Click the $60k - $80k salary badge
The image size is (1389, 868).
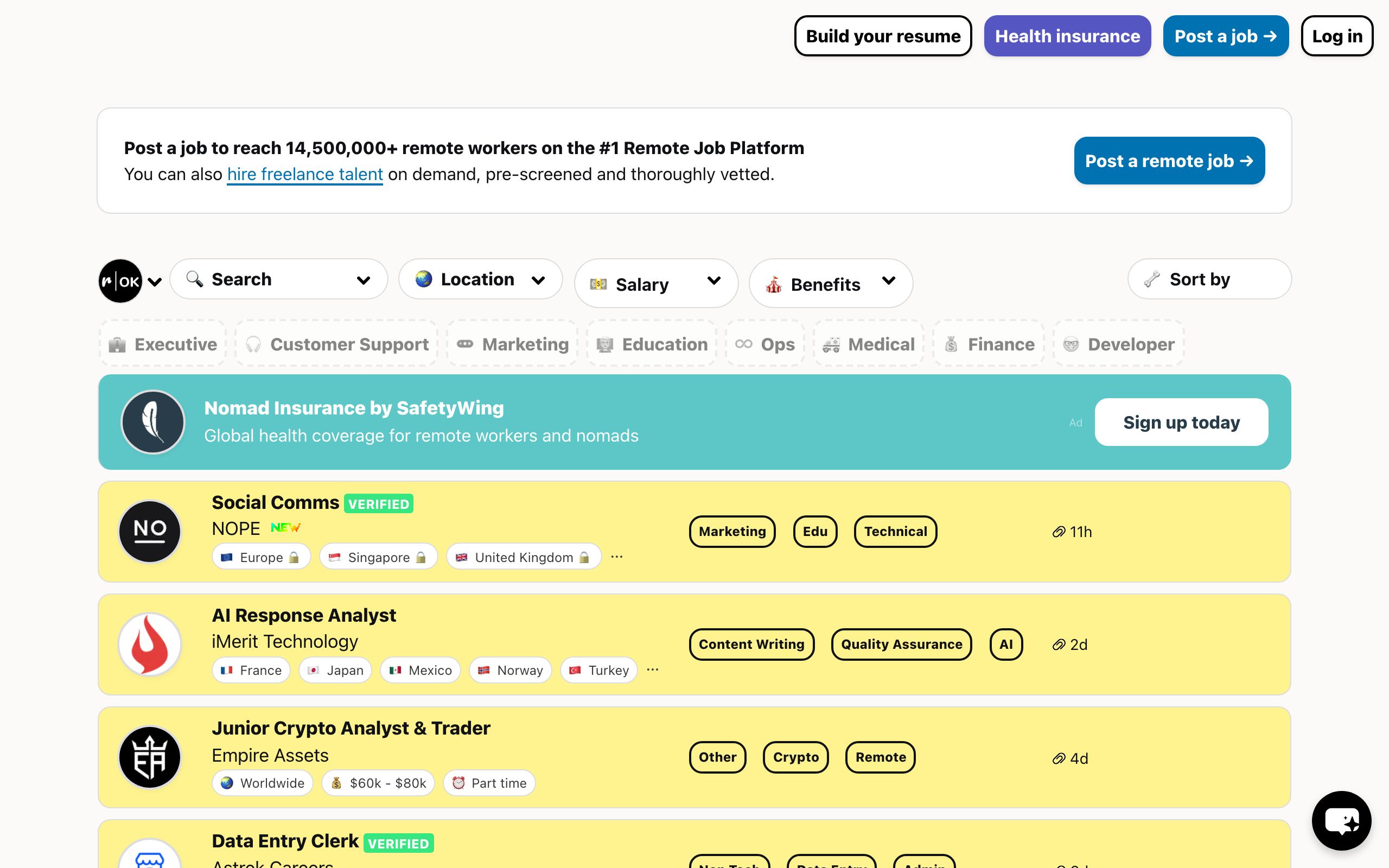(378, 783)
